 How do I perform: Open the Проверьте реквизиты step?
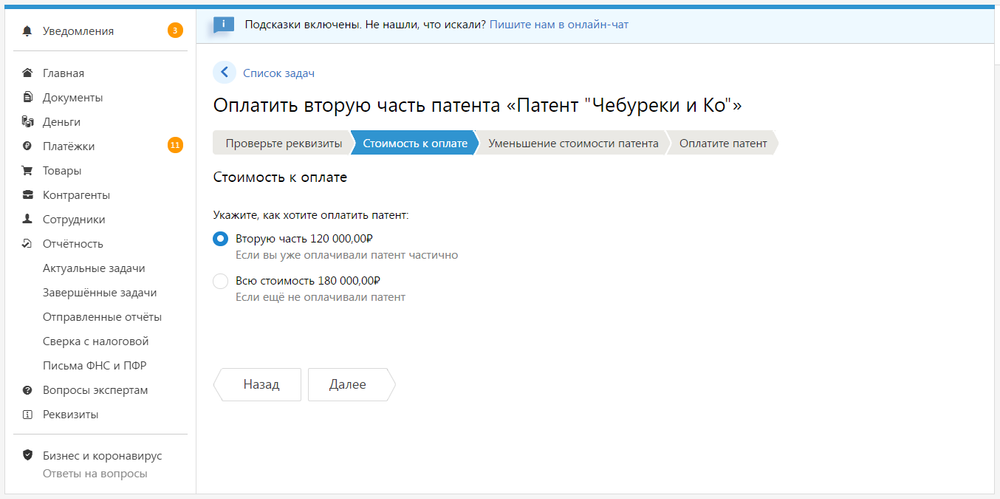click(x=283, y=144)
